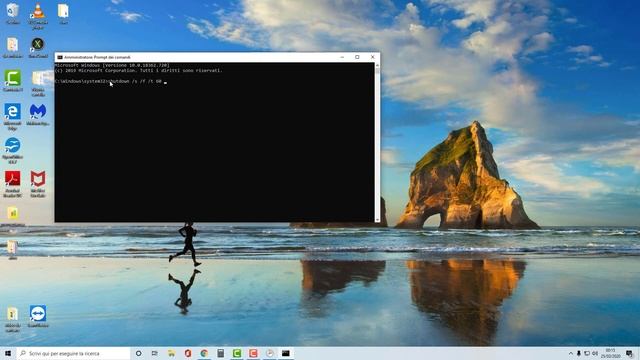The height and width of the screenshot is (360, 640).
Task: Close the Command Prompt window
Action: (x=372, y=57)
